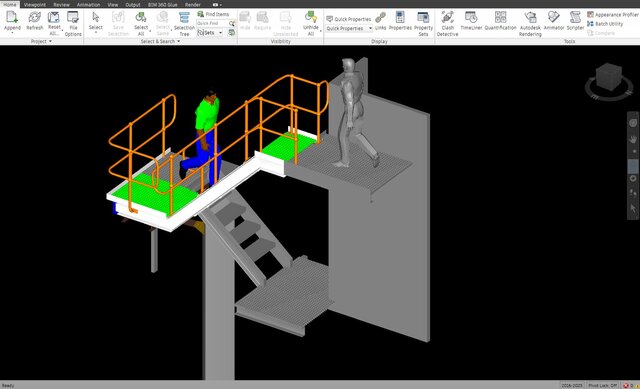Open Batch Utility
640x389 pixels.
pos(605,24)
